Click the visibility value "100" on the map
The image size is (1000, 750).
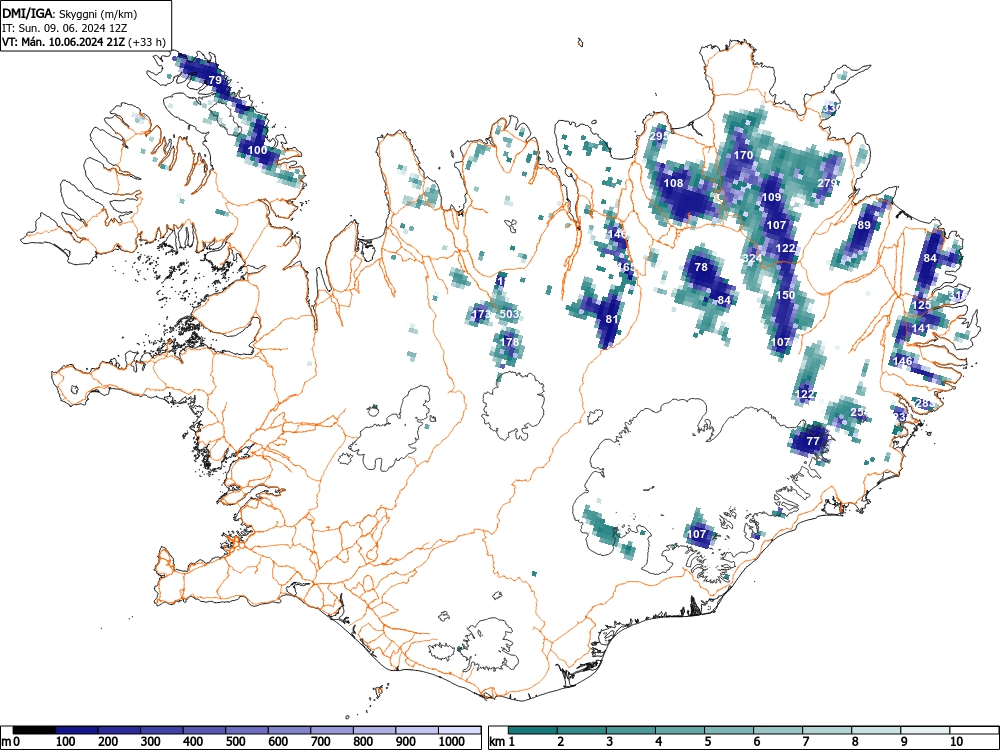258,151
